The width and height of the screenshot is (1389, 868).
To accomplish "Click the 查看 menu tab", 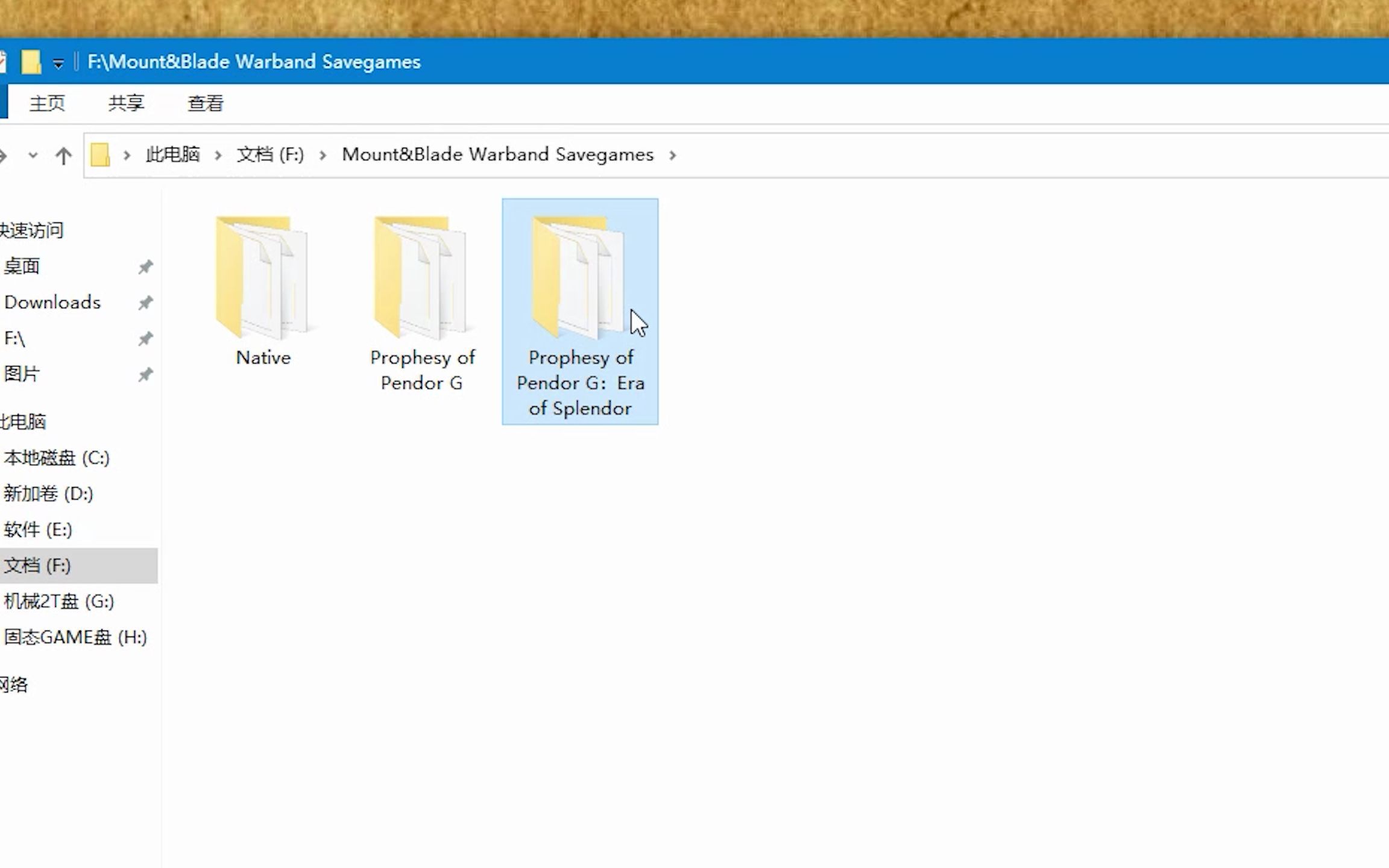I will 204,103.
